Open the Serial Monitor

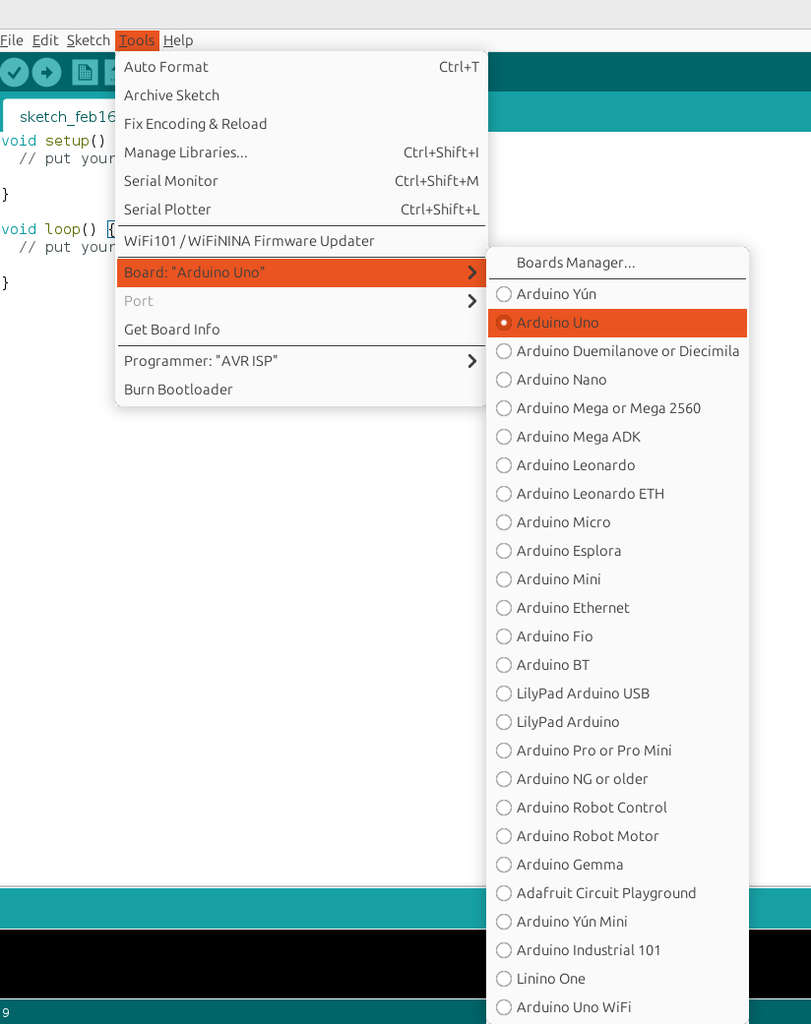[x=301, y=181]
